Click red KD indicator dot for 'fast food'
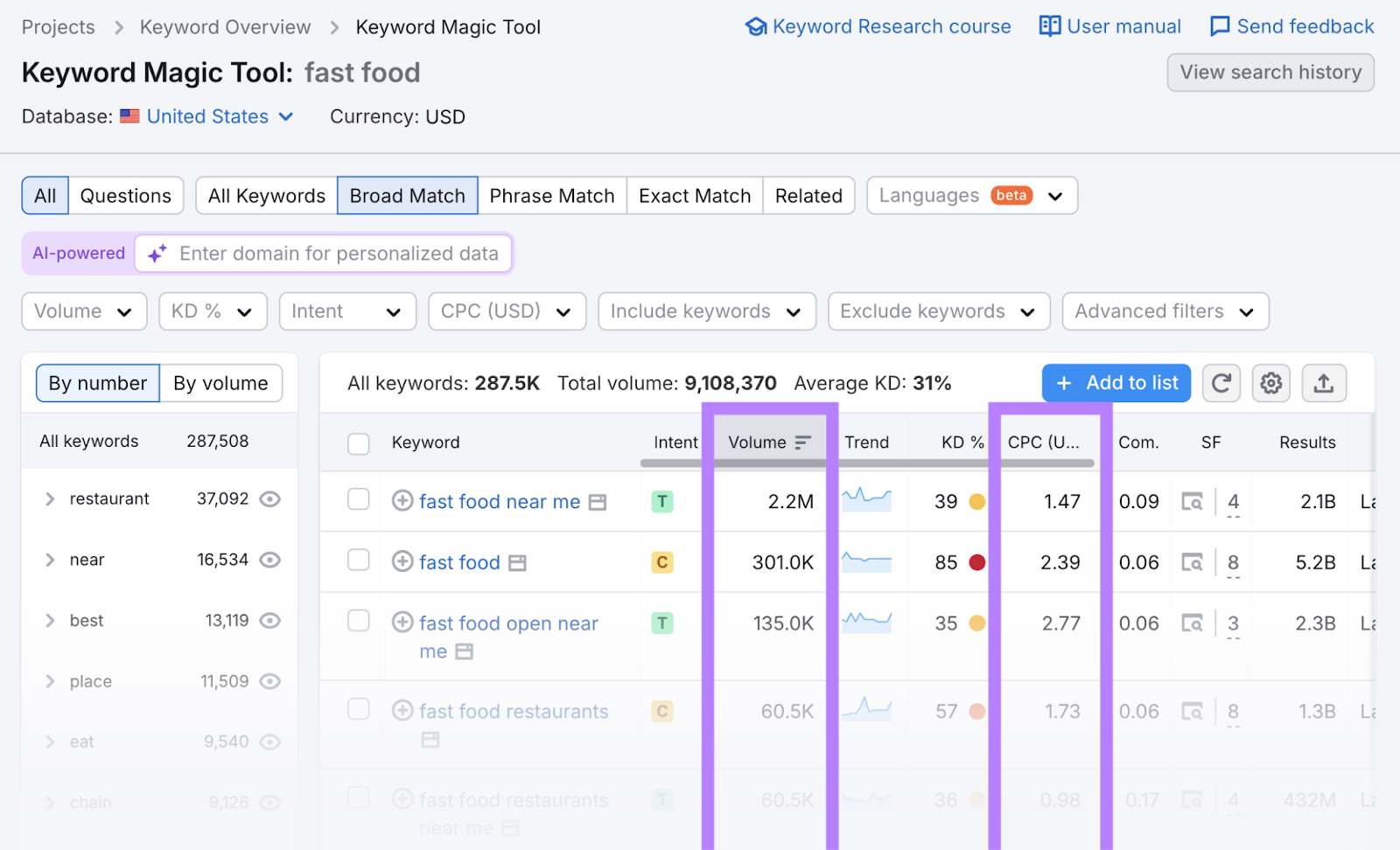Viewport: 1400px width, 850px height. point(977,562)
